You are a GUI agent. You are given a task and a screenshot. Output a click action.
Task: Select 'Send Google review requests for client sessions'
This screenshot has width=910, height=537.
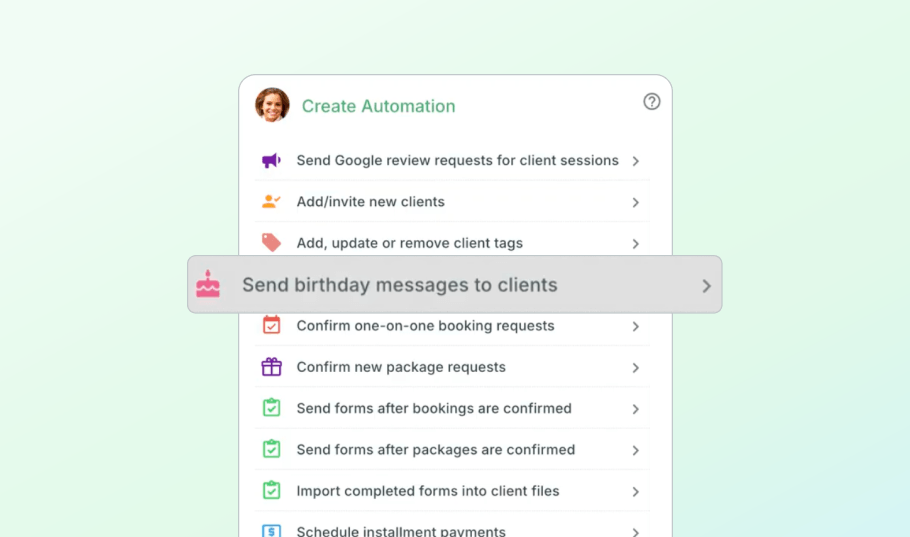click(452, 160)
